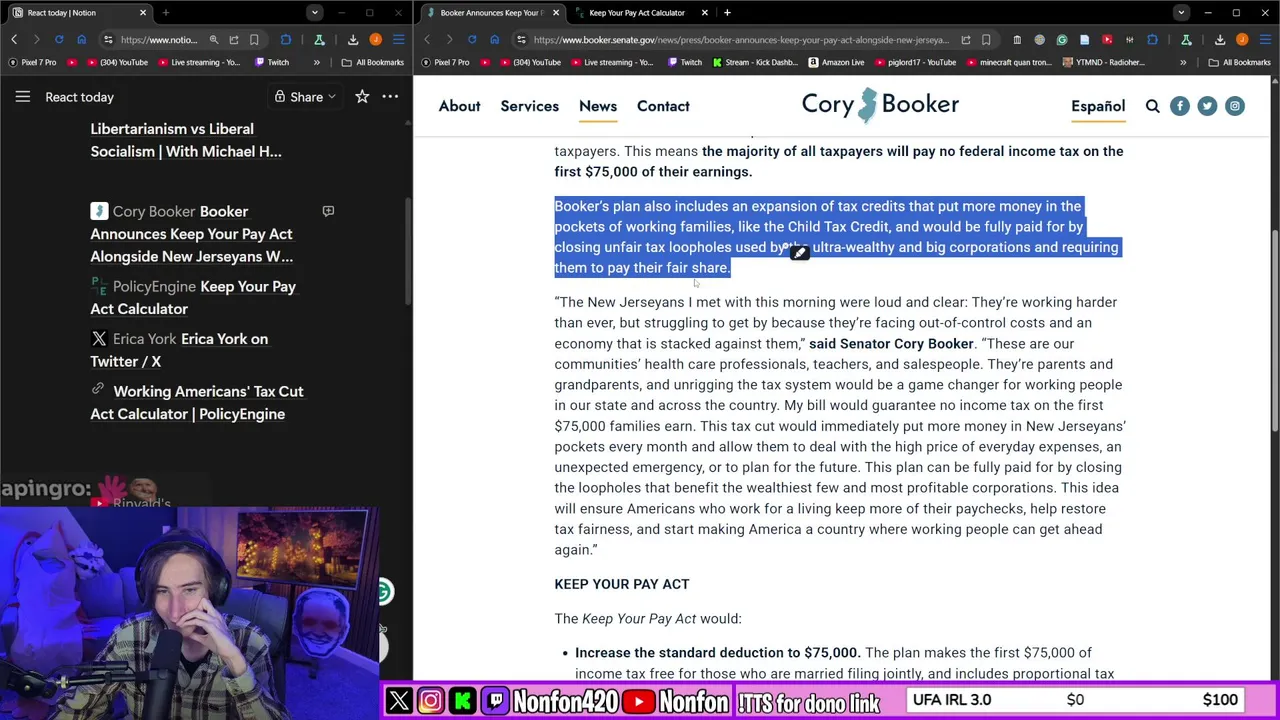Open the Libertarianism vs Liberal Socialism link

click(186, 140)
